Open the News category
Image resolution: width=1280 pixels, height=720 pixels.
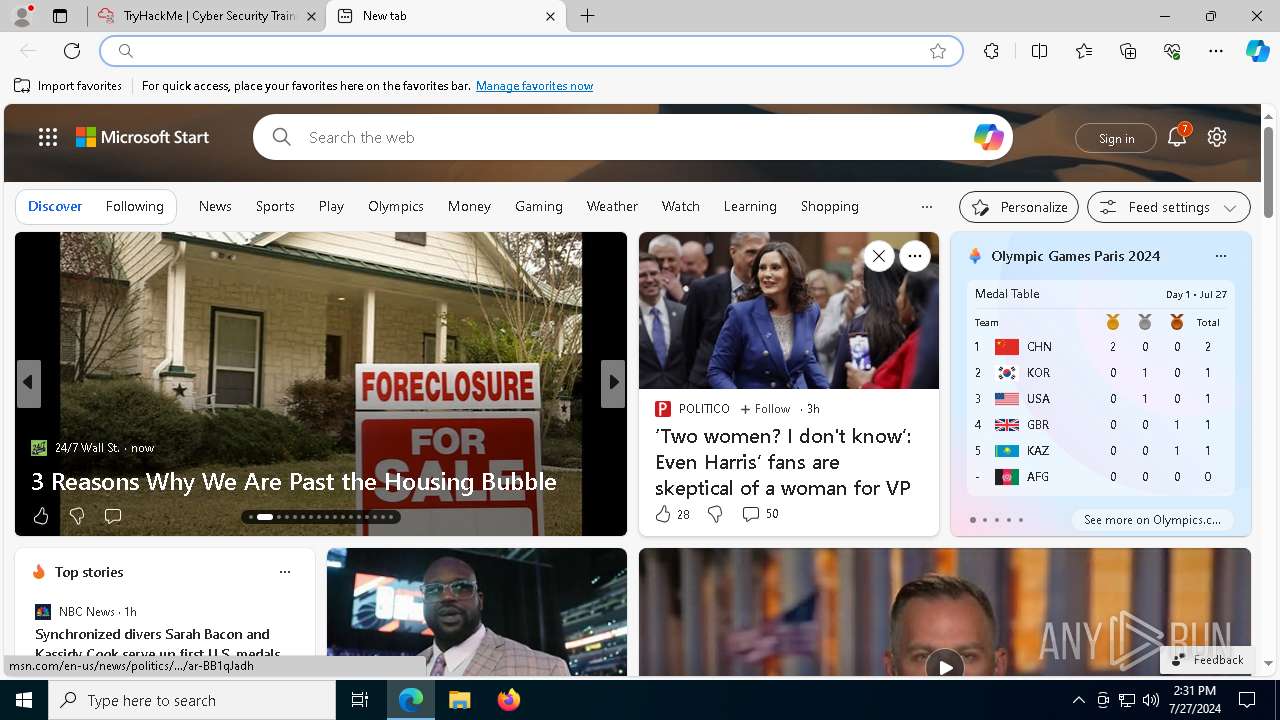[215, 206]
